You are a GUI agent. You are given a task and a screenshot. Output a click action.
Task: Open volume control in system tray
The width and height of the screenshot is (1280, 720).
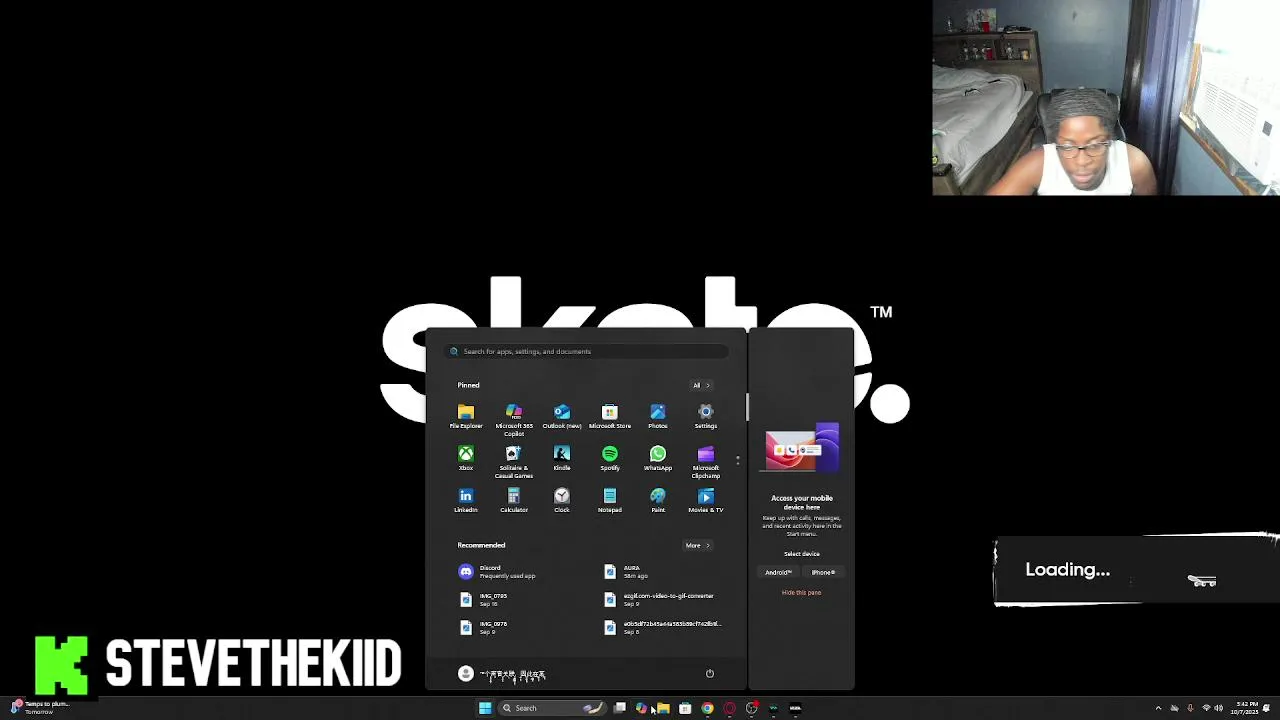tap(1218, 708)
